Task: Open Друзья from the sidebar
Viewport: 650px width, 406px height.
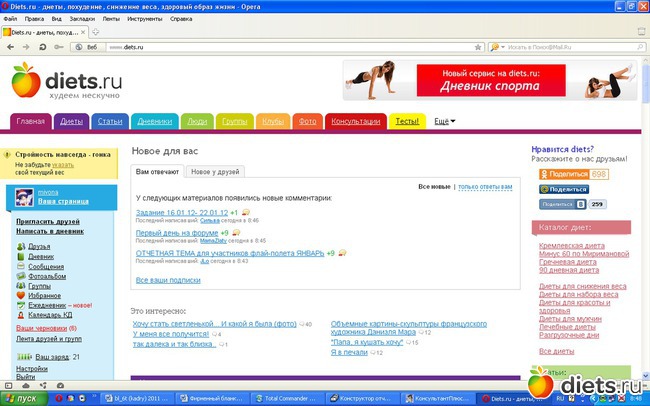Action: pos(39,246)
